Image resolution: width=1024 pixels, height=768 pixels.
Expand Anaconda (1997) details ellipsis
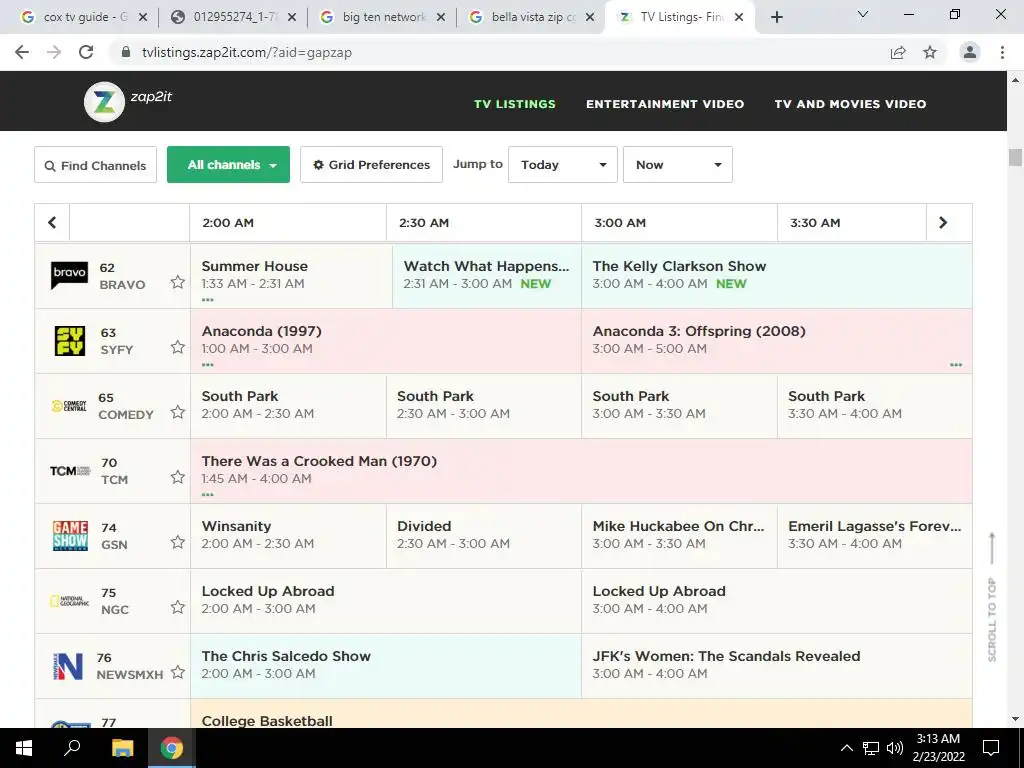click(x=208, y=364)
